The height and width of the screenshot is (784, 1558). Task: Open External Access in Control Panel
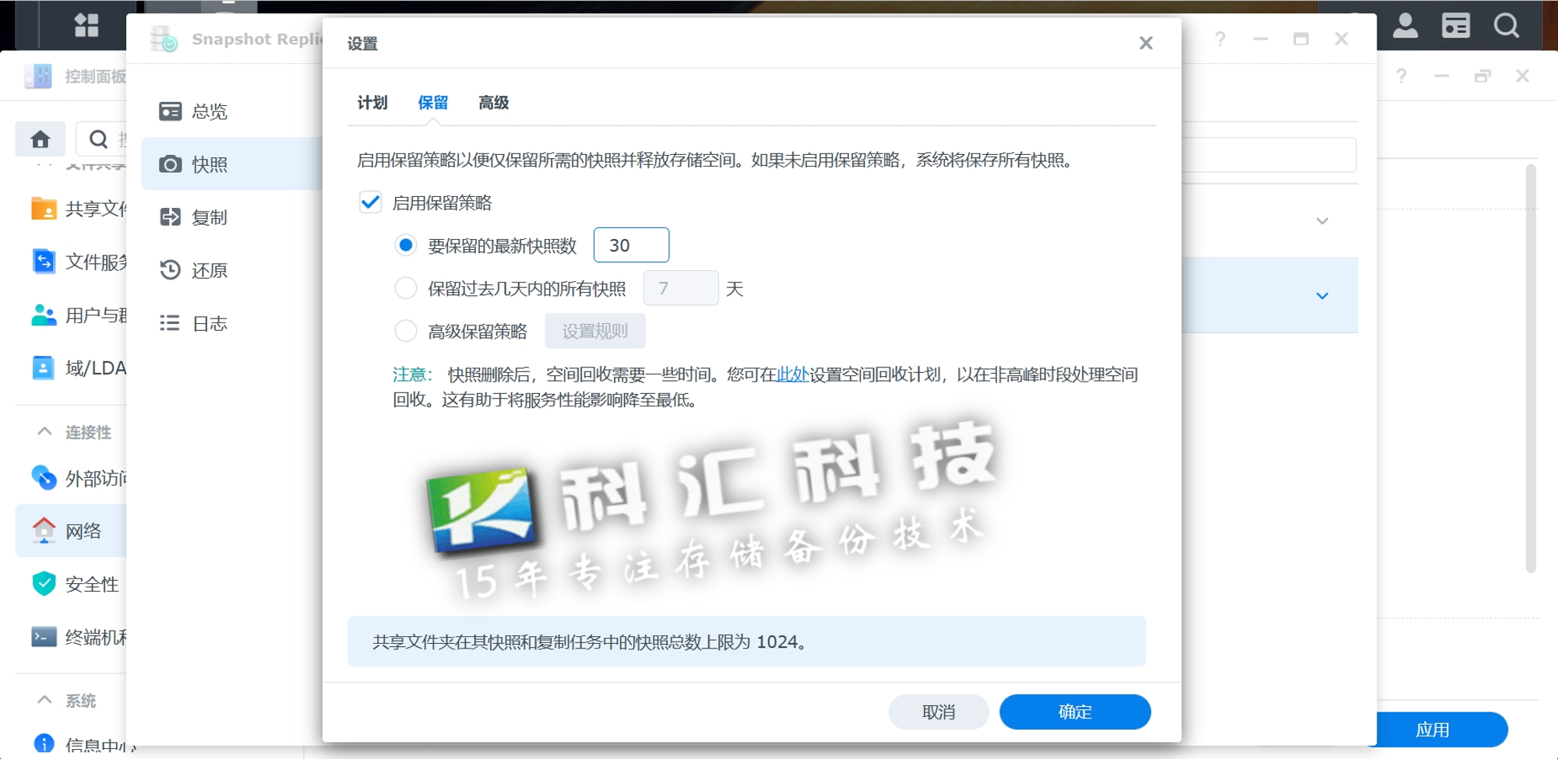[78, 478]
